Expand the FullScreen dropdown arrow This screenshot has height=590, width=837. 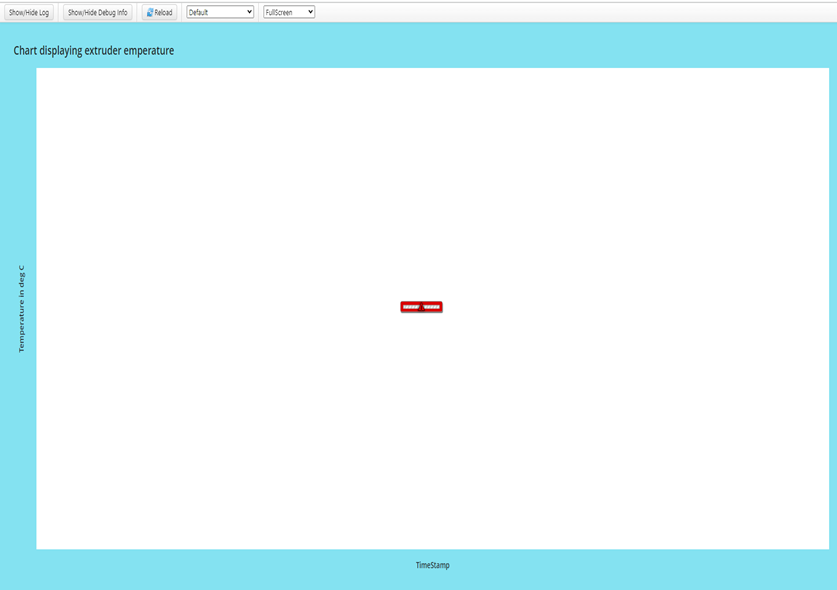(x=310, y=12)
